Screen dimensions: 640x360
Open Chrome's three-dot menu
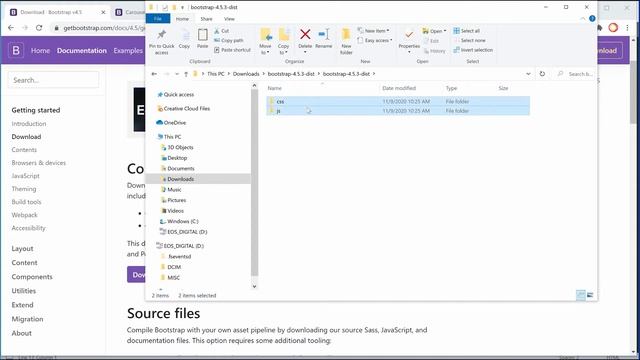(x=627, y=28)
